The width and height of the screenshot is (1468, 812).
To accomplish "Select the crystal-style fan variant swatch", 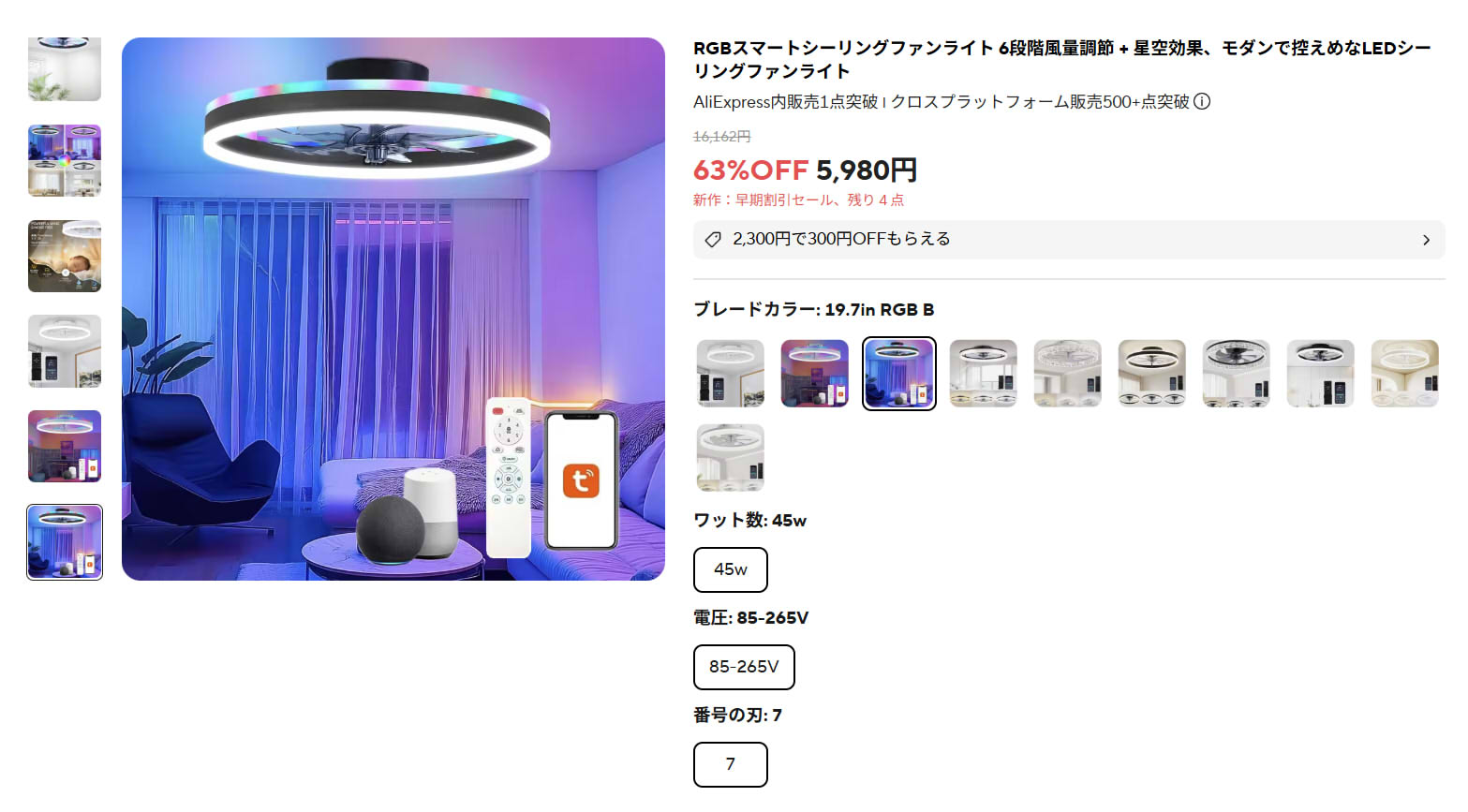I will click(1068, 374).
